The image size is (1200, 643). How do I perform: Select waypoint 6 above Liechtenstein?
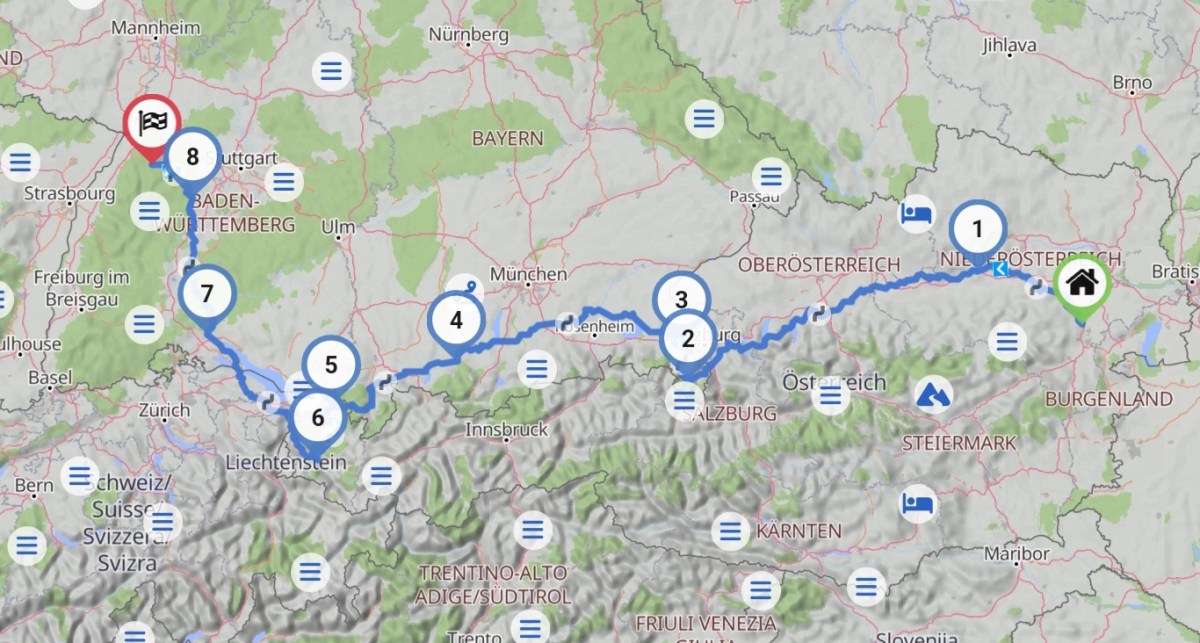coord(317,417)
